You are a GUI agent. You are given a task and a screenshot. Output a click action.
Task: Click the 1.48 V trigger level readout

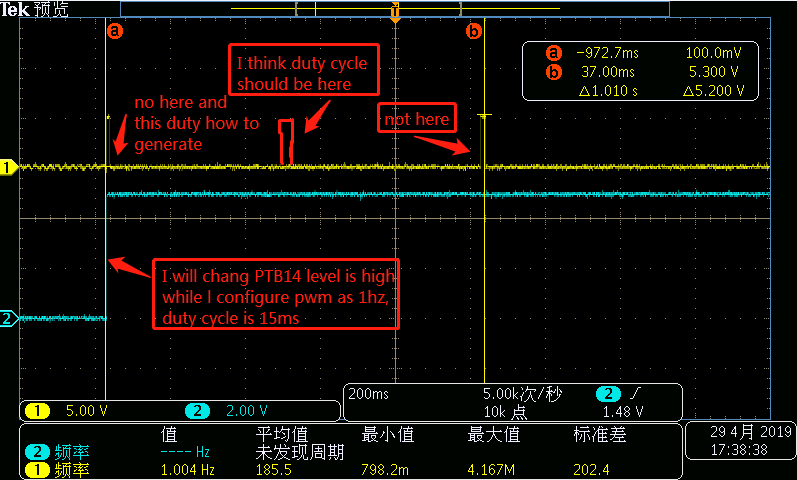click(x=623, y=411)
